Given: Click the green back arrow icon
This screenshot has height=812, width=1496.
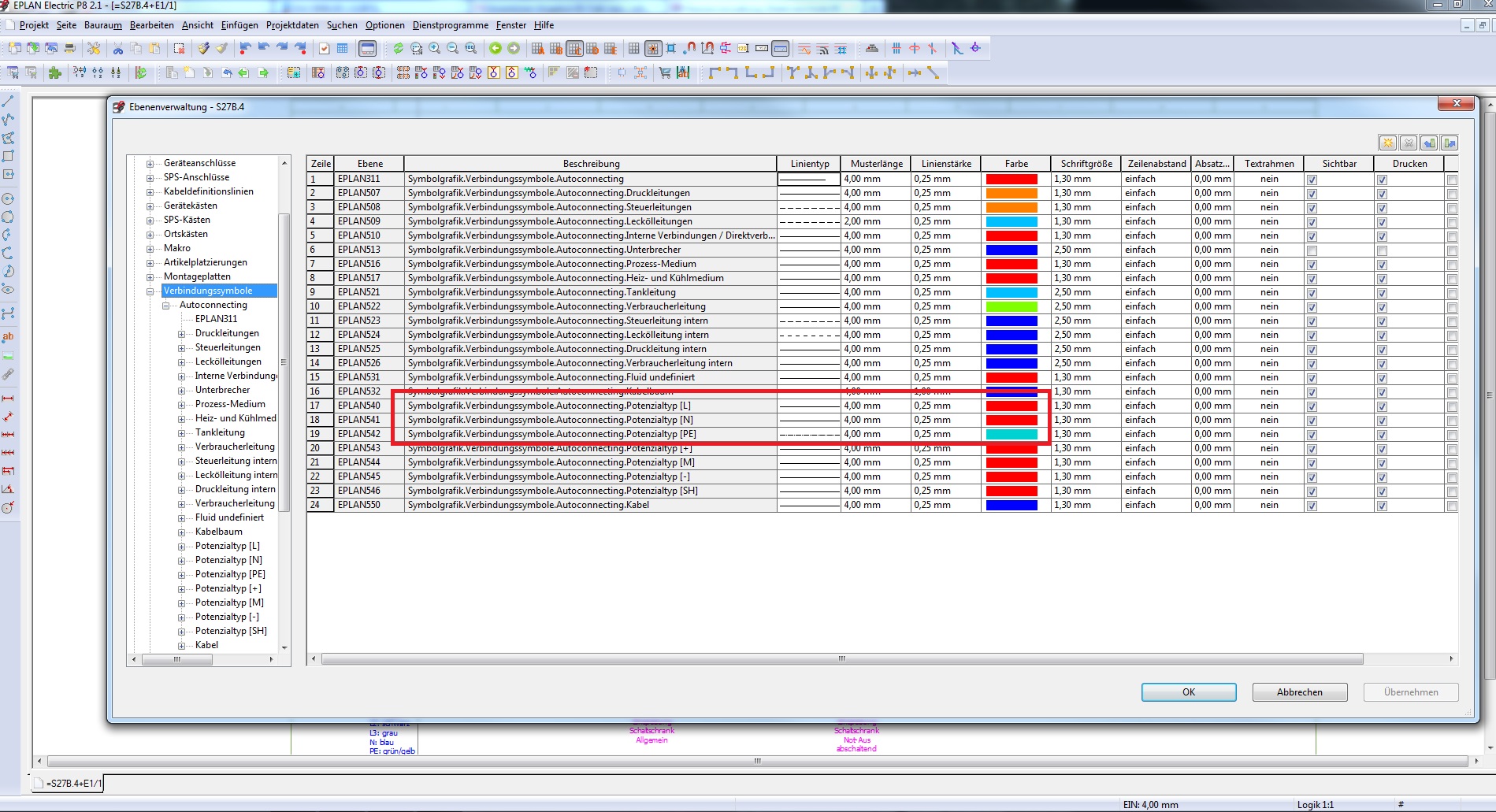Looking at the screenshot, I should [x=496, y=49].
